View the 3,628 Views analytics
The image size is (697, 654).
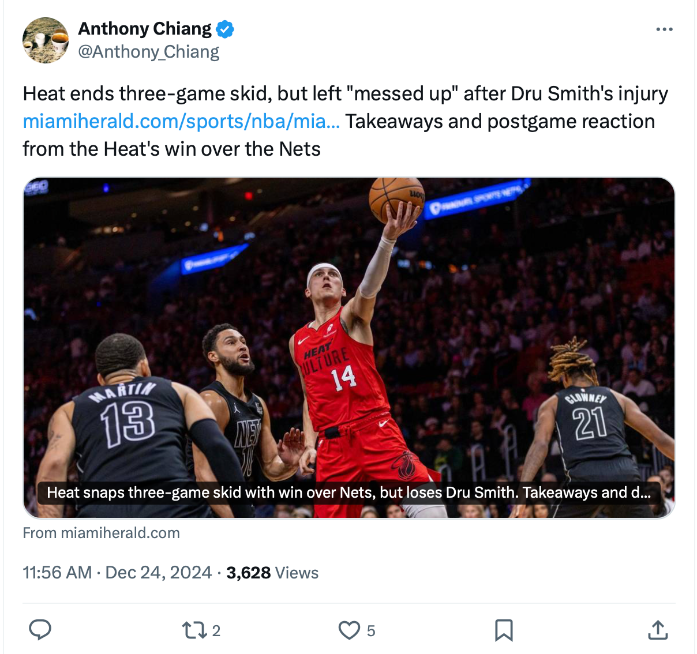(x=272, y=573)
